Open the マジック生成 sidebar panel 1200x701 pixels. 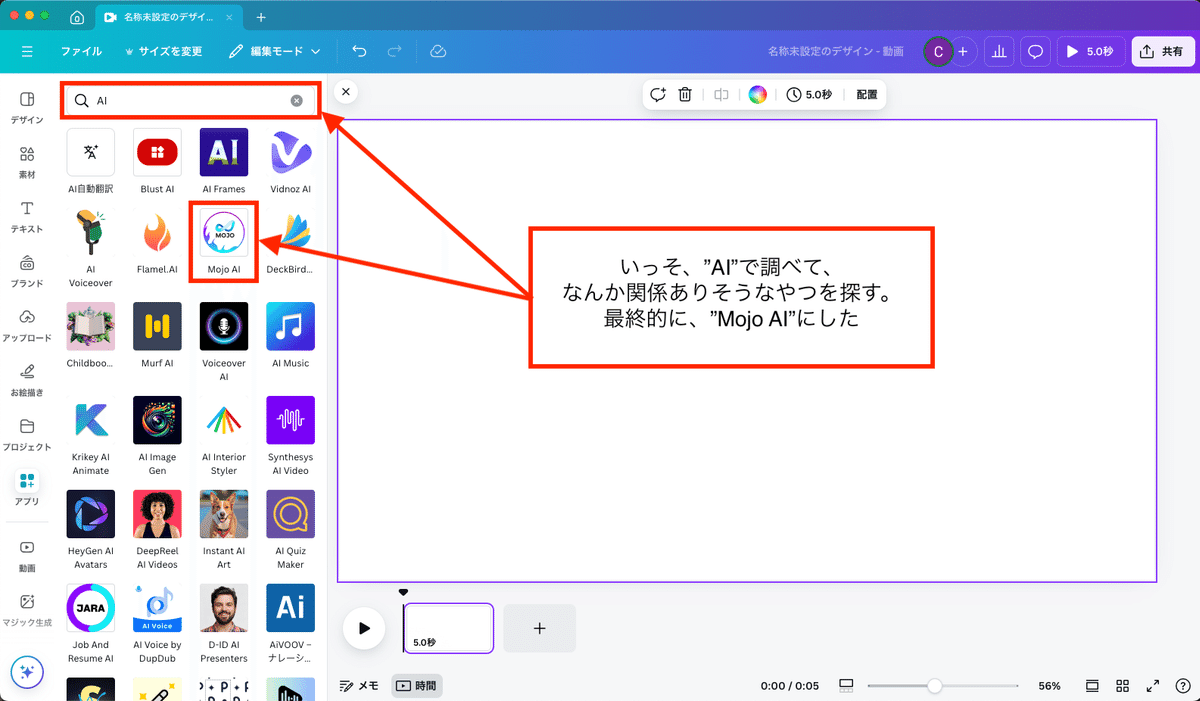pos(27,610)
